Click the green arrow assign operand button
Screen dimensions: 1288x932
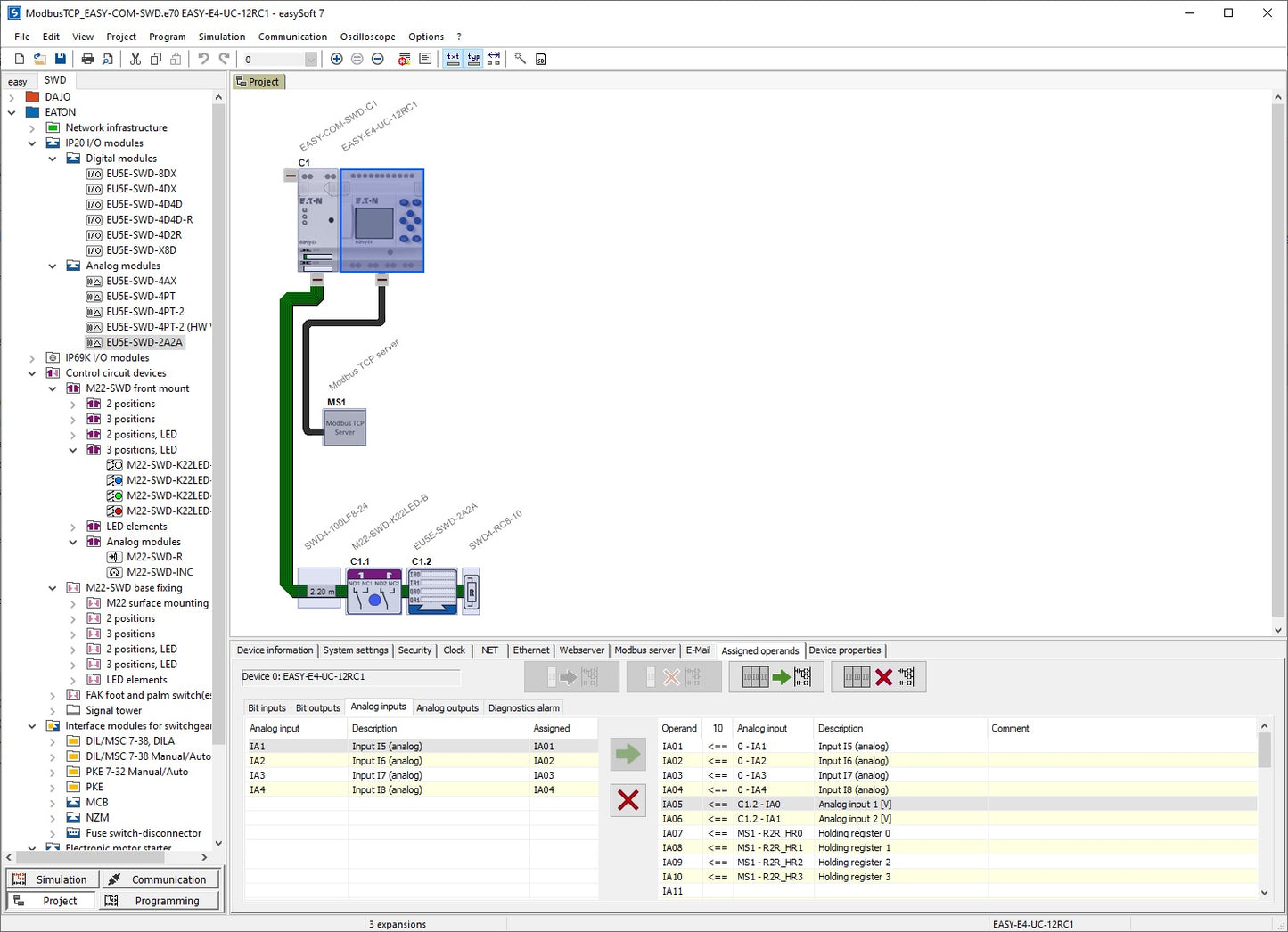click(628, 755)
